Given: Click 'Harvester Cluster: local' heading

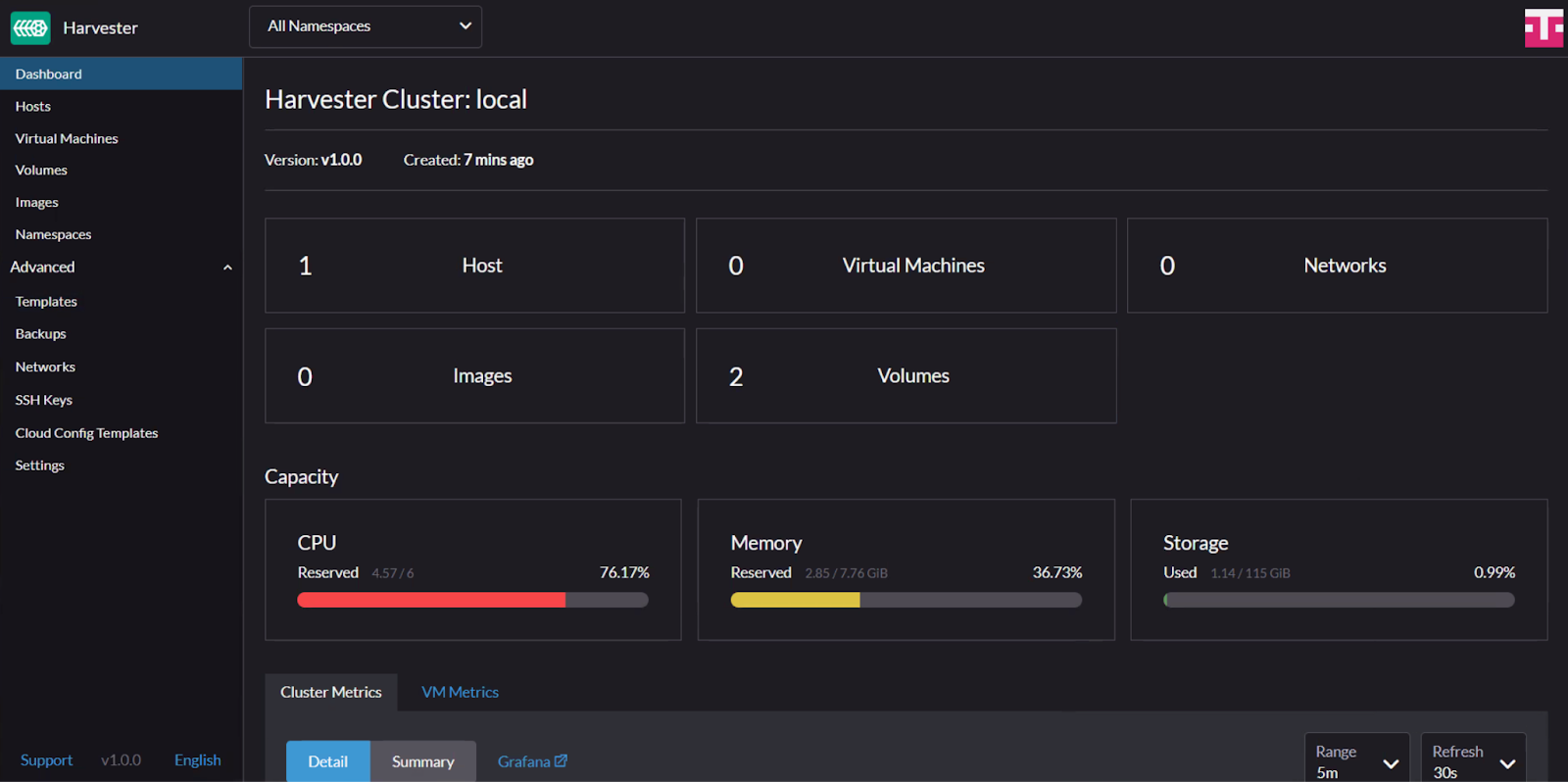Looking at the screenshot, I should pyautogui.click(x=396, y=99).
